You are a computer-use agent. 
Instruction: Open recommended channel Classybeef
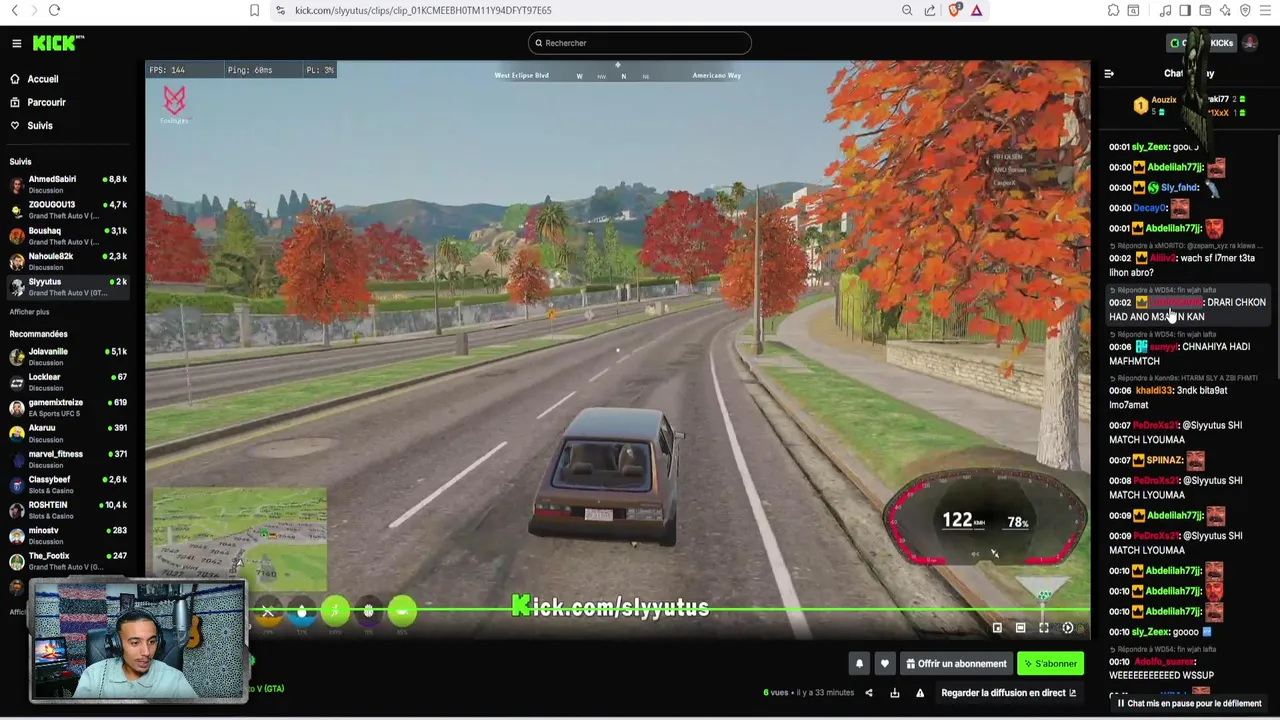pos(68,484)
